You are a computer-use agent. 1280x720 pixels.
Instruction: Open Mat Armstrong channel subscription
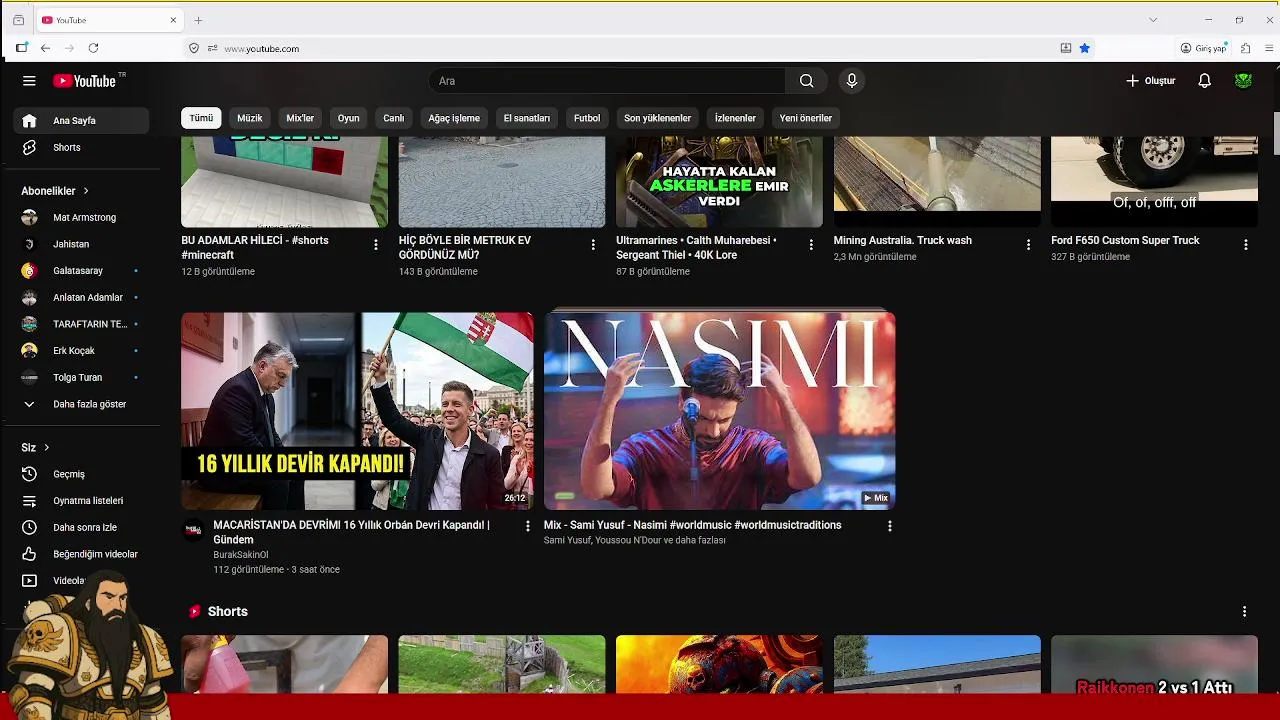pyautogui.click(x=81, y=218)
